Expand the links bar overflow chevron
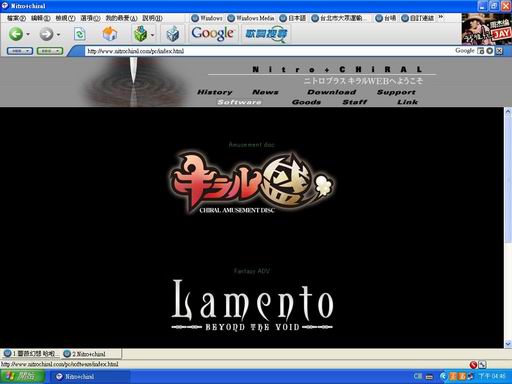512x384 pixels. [441, 17]
